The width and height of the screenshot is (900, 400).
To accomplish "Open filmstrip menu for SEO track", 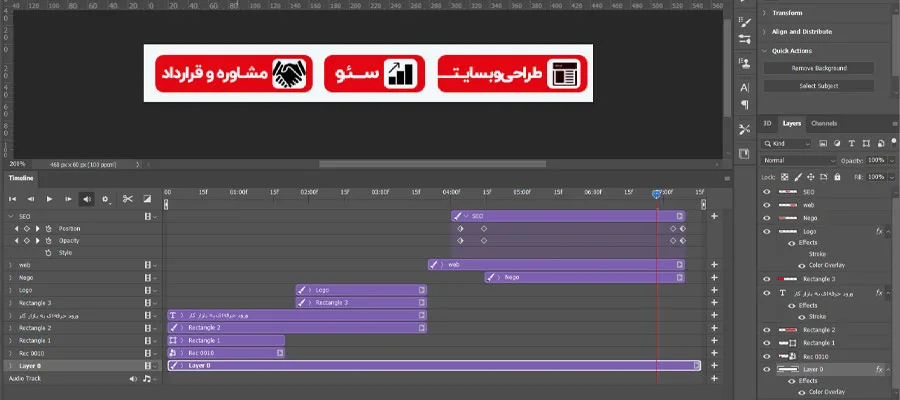I will click(x=150, y=217).
